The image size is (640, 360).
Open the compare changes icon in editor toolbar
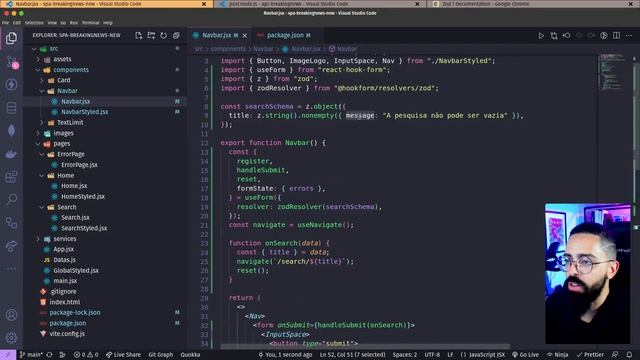point(554,36)
